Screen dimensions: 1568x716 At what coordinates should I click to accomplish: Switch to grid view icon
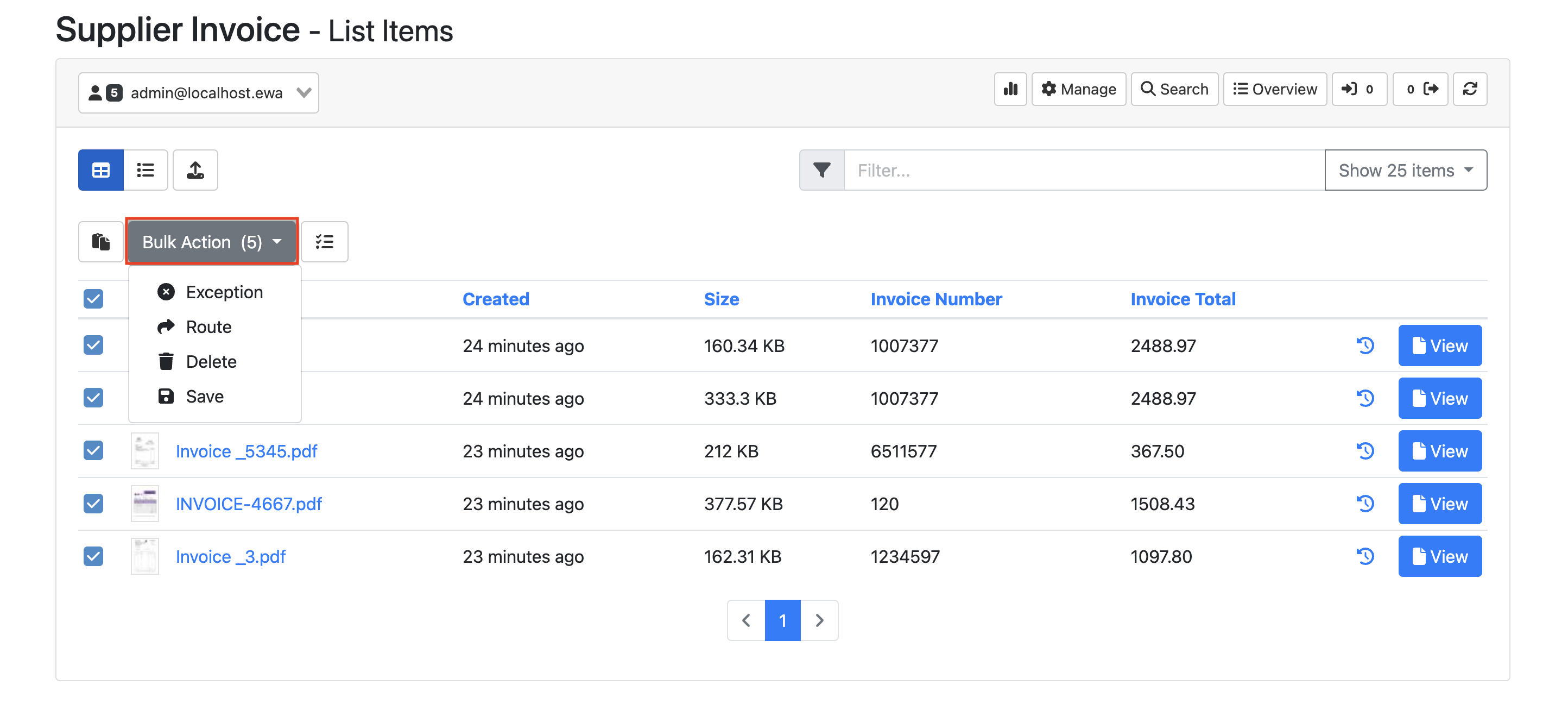point(100,170)
